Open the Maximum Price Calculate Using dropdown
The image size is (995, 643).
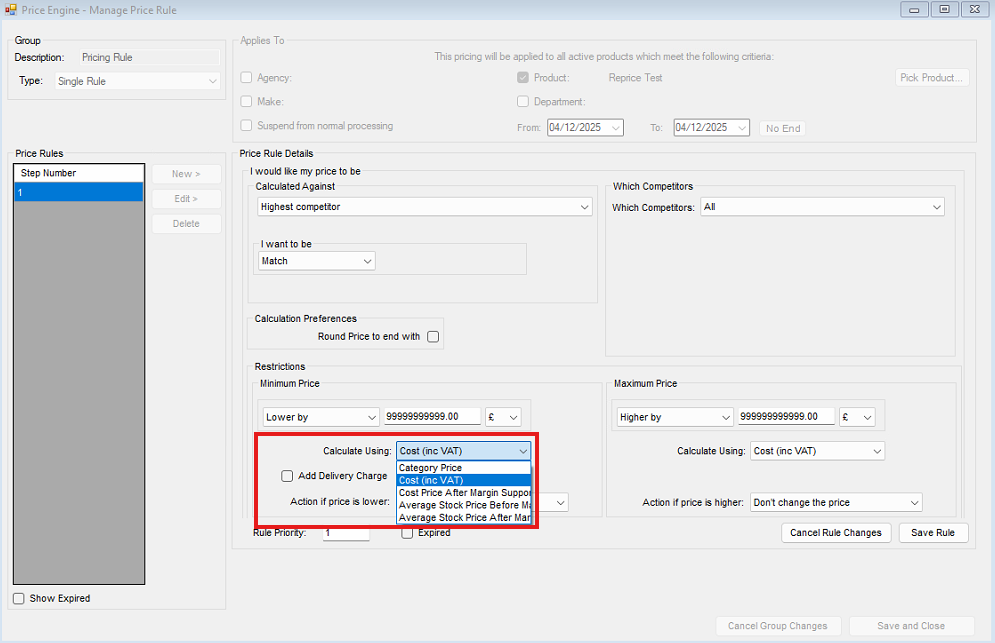click(817, 451)
